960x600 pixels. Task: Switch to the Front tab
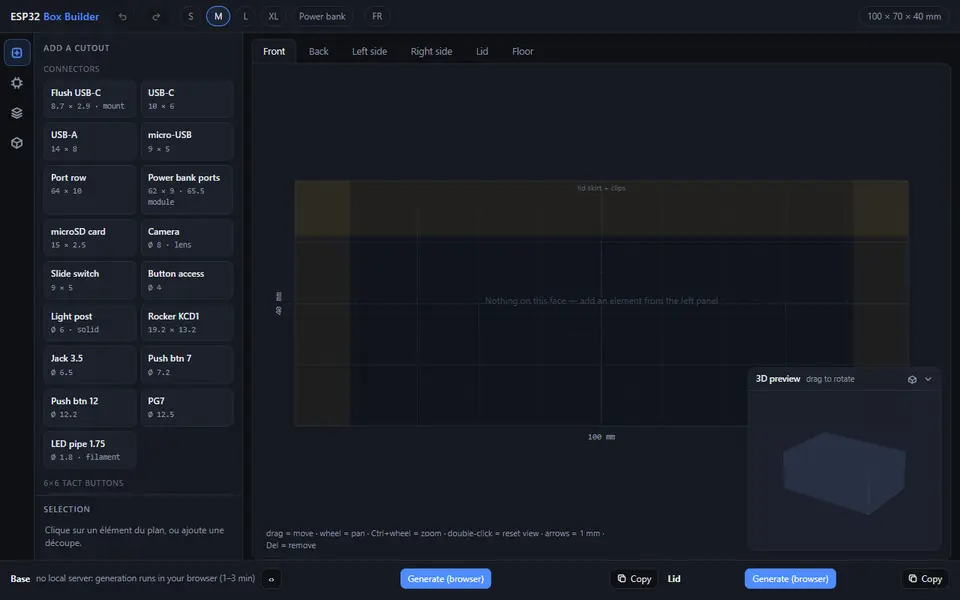274,51
